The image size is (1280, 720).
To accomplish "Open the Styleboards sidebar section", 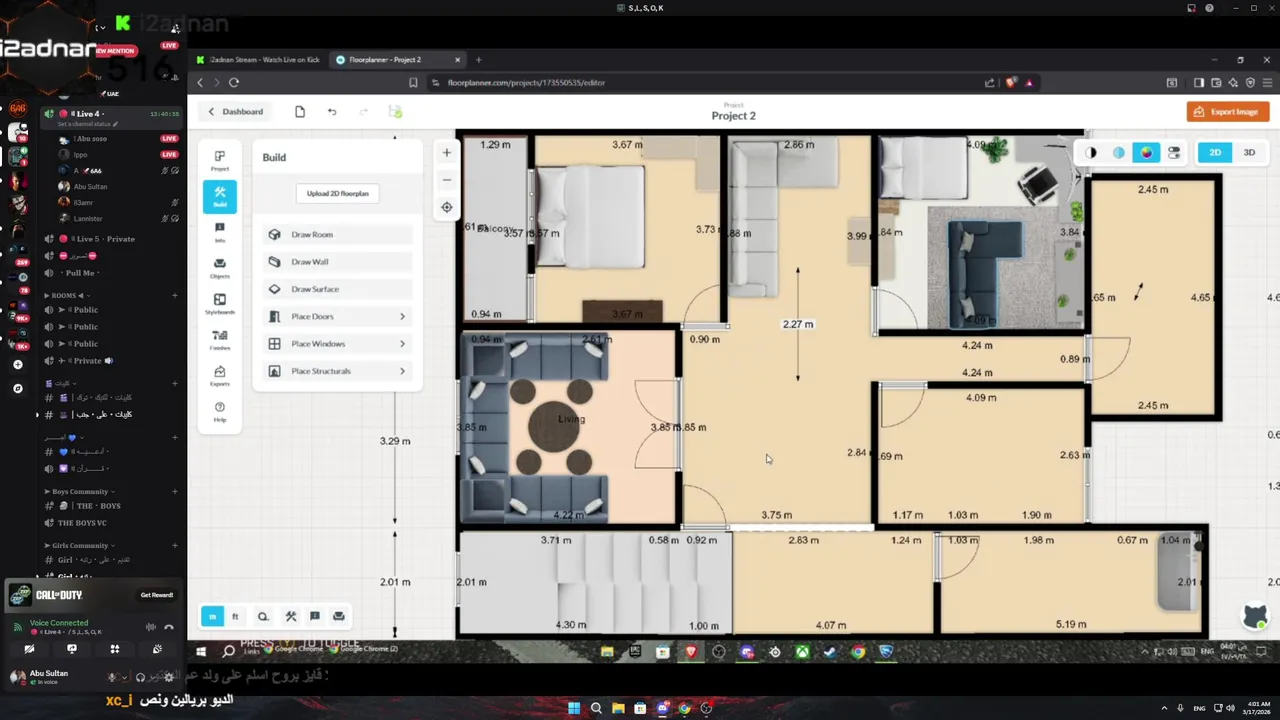I will coord(220,304).
